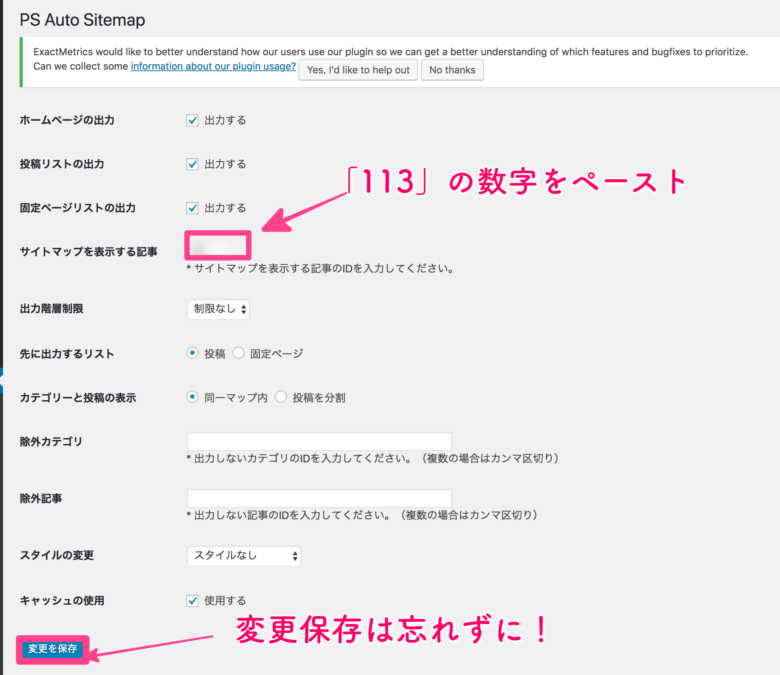
Task: Click the 除外記事 input field
Action: (319, 498)
